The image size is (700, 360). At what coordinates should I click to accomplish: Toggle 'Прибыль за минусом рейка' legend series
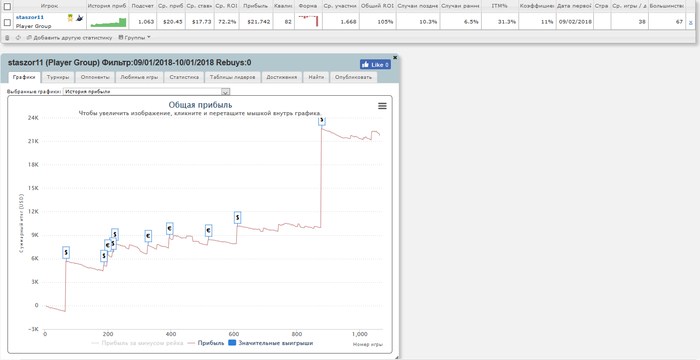click(137, 343)
